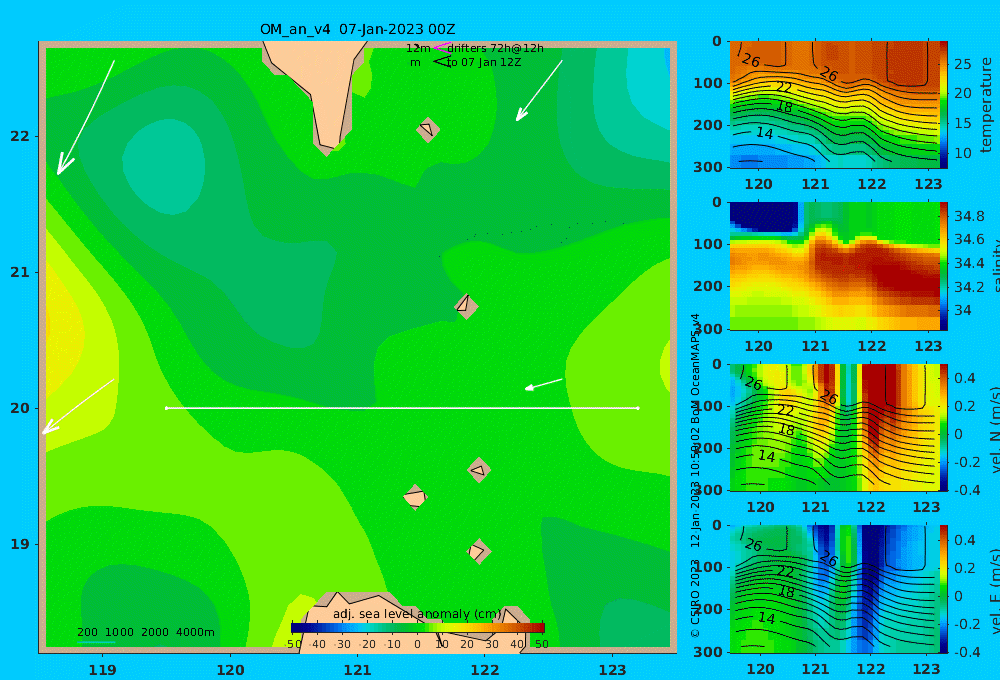Click the temperature colorbar
The width and height of the screenshot is (1000, 680).
(944, 105)
